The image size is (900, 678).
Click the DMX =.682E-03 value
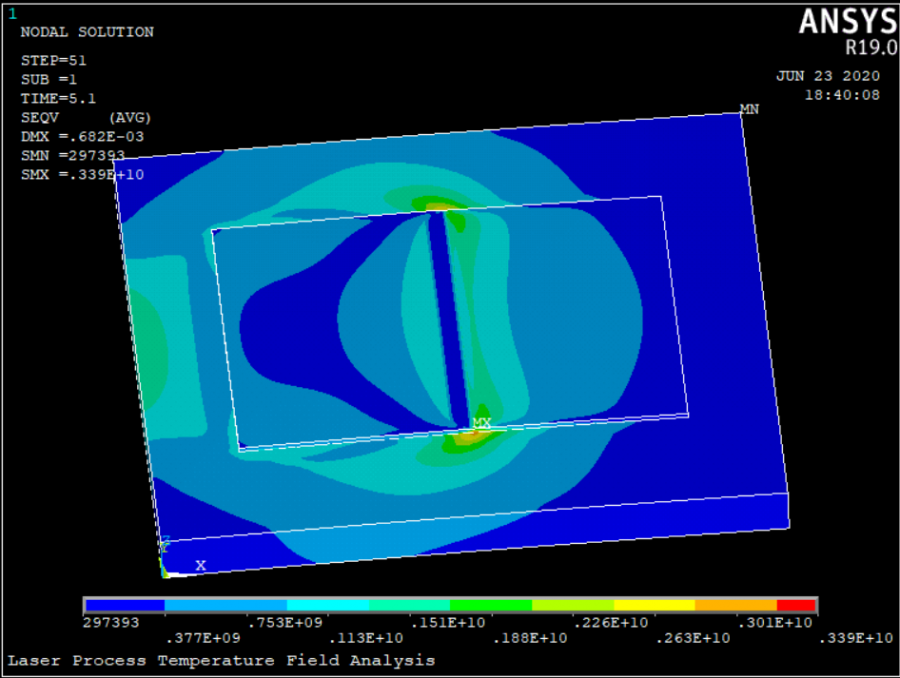[x=82, y=136]
